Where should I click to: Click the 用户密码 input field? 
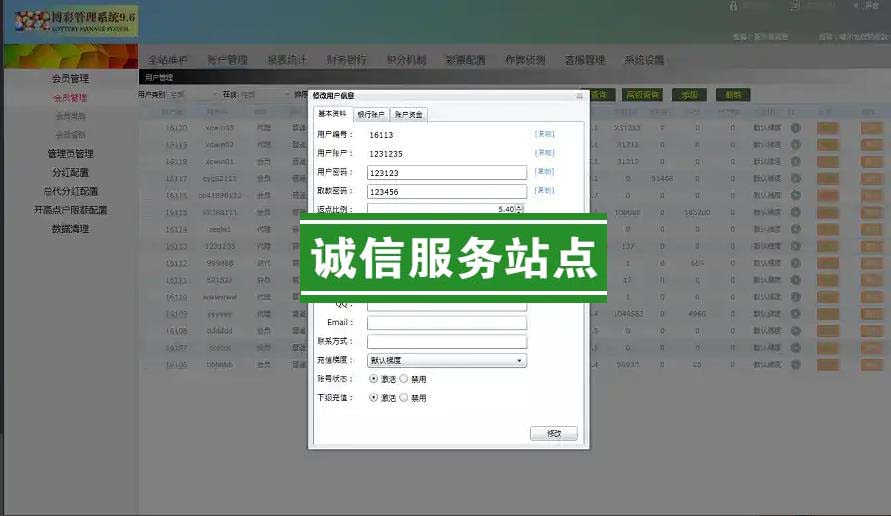(446, 172)
